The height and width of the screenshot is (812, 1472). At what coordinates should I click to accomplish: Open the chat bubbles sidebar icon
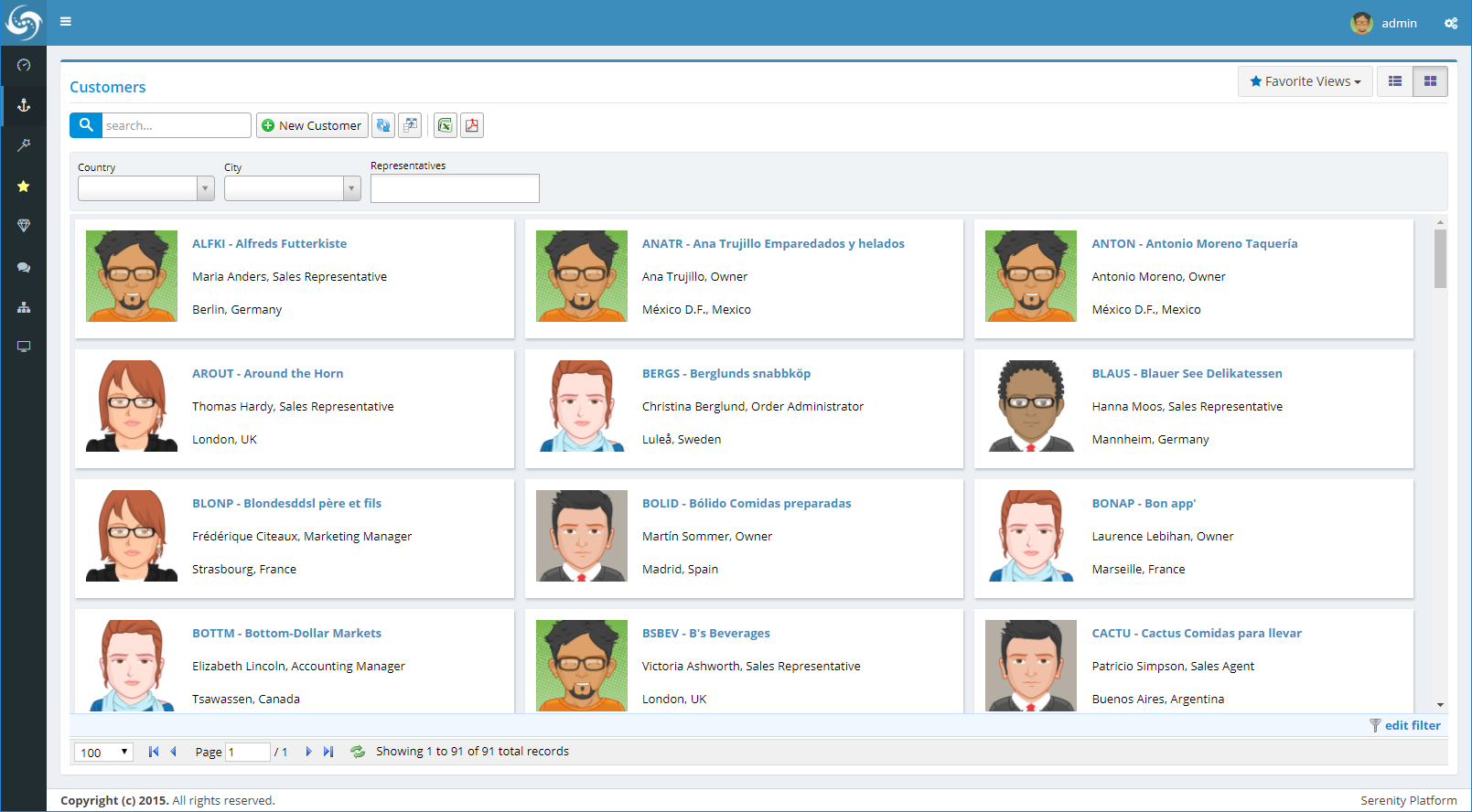click(x=24, y=268)
